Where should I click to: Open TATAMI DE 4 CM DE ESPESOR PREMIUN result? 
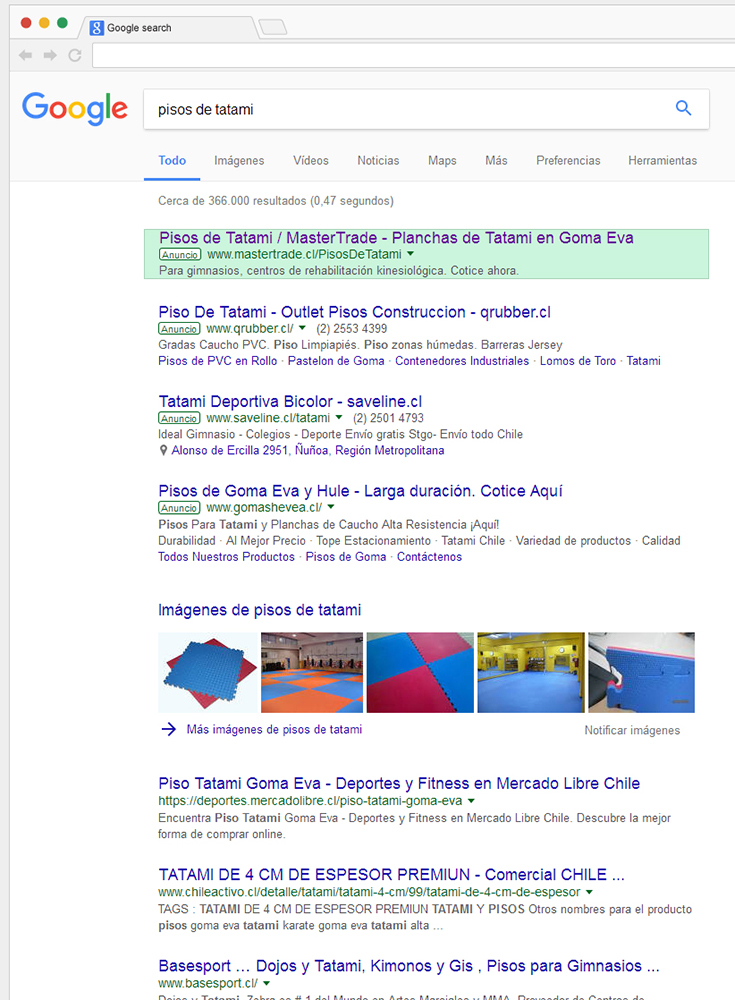(x=392, y=874)
